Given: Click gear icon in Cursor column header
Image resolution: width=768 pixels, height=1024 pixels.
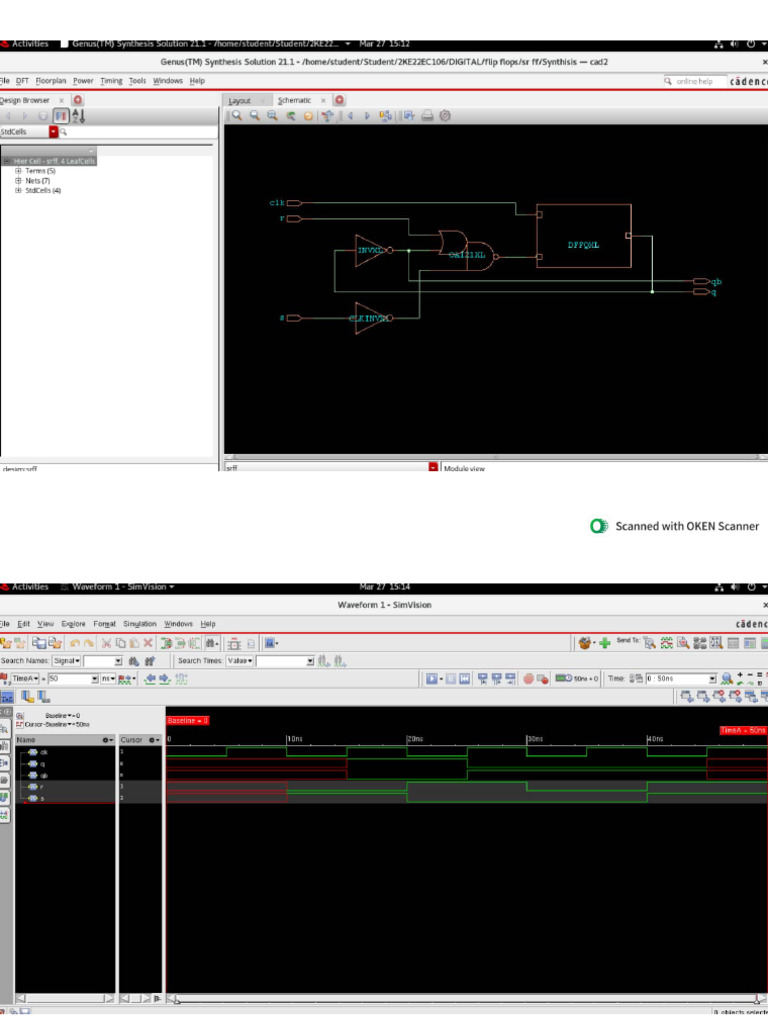Looking at the screenshot, I should click(x=153, y=740).
